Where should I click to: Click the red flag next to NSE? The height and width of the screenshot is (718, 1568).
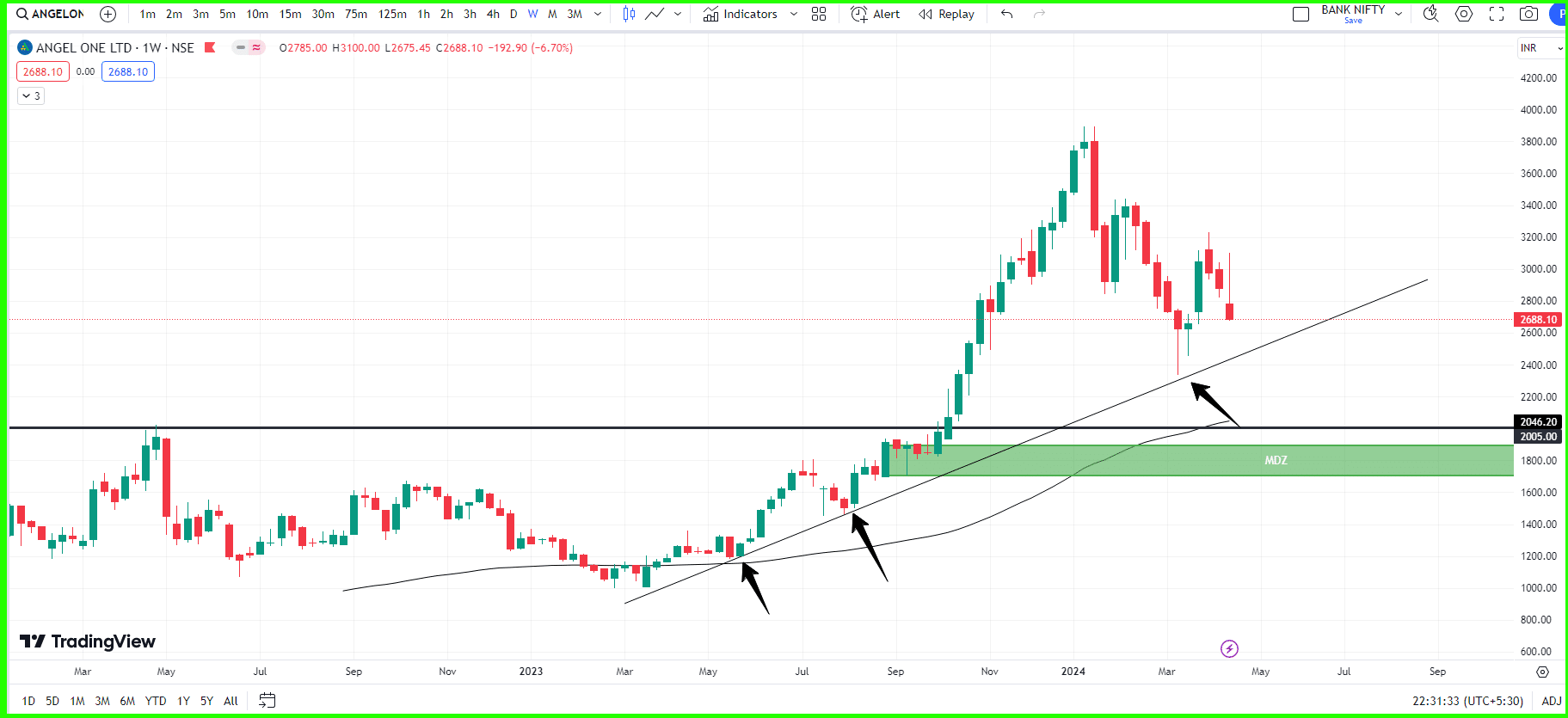pos(209,47)
